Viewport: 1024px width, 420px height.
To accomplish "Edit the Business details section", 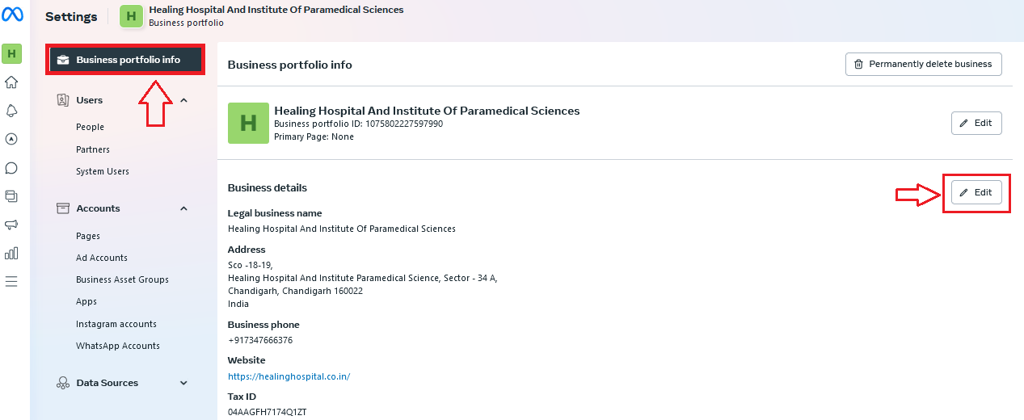I will [976, 193].
